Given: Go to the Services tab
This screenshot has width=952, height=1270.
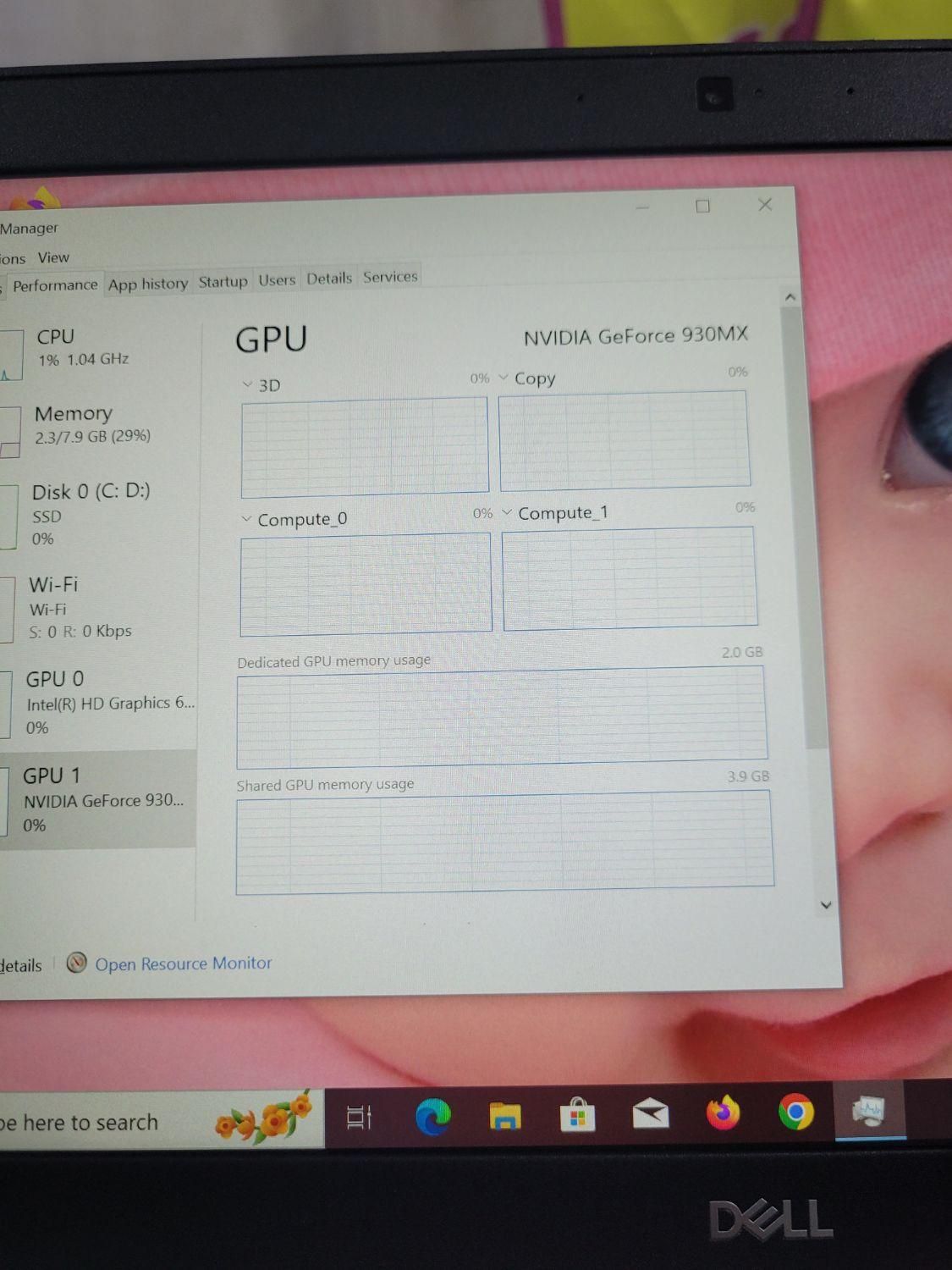Looking at the screenshot, I should tap(390, 277).
